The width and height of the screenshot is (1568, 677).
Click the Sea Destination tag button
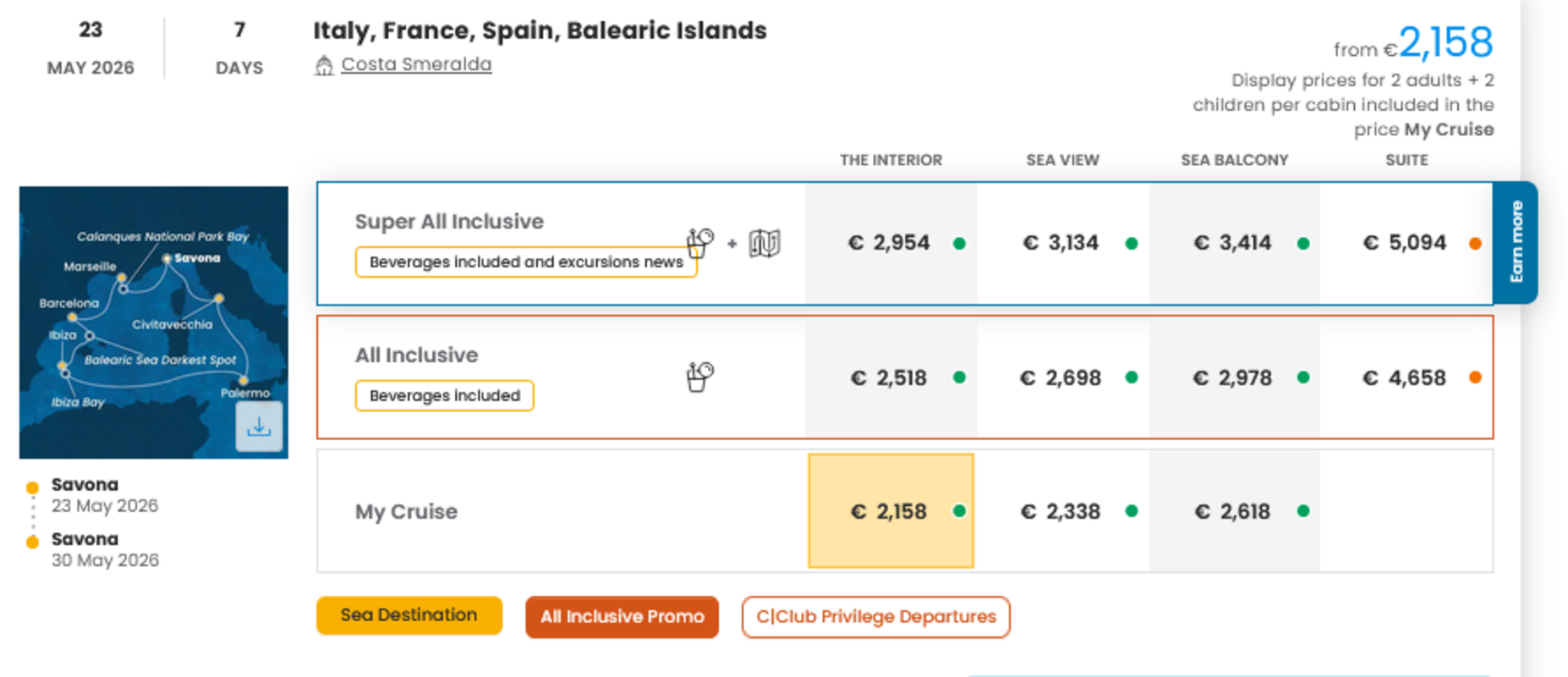coord(408,615)
